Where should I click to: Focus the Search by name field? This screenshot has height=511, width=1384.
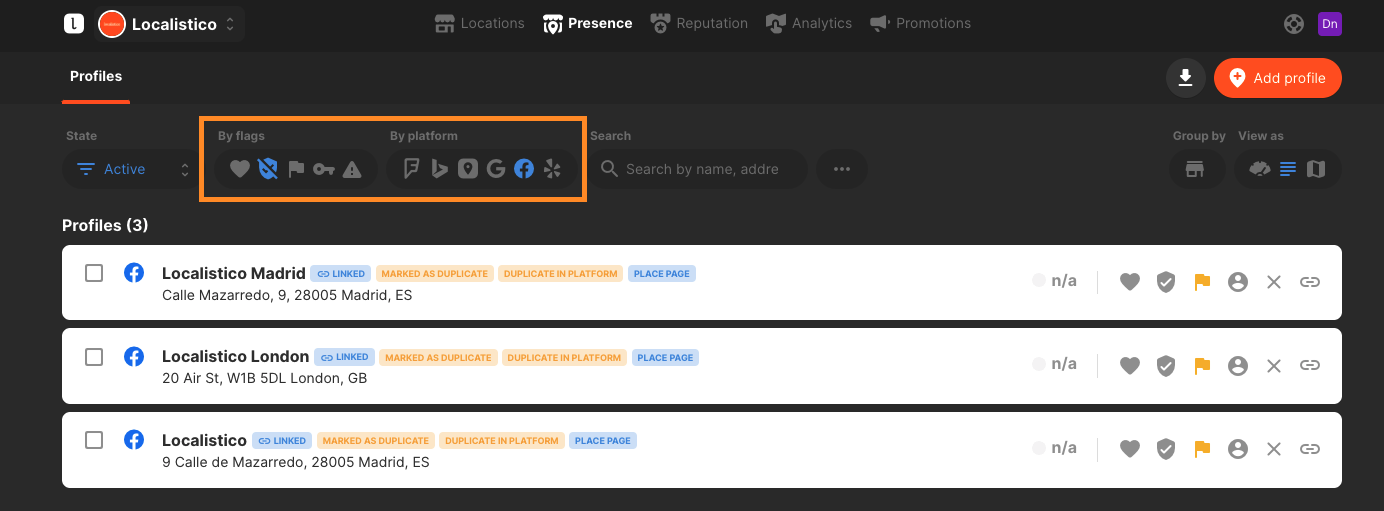point(697,169)
